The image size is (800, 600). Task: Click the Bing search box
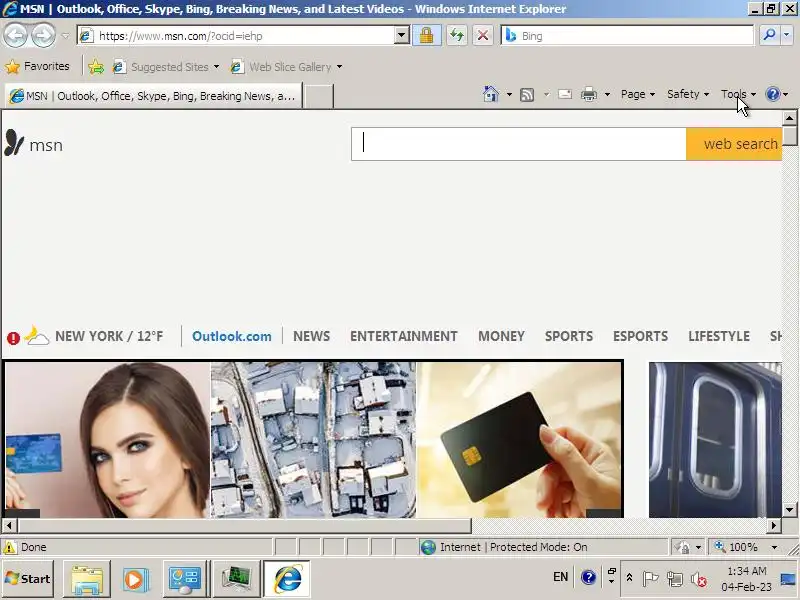coord(628,36)
